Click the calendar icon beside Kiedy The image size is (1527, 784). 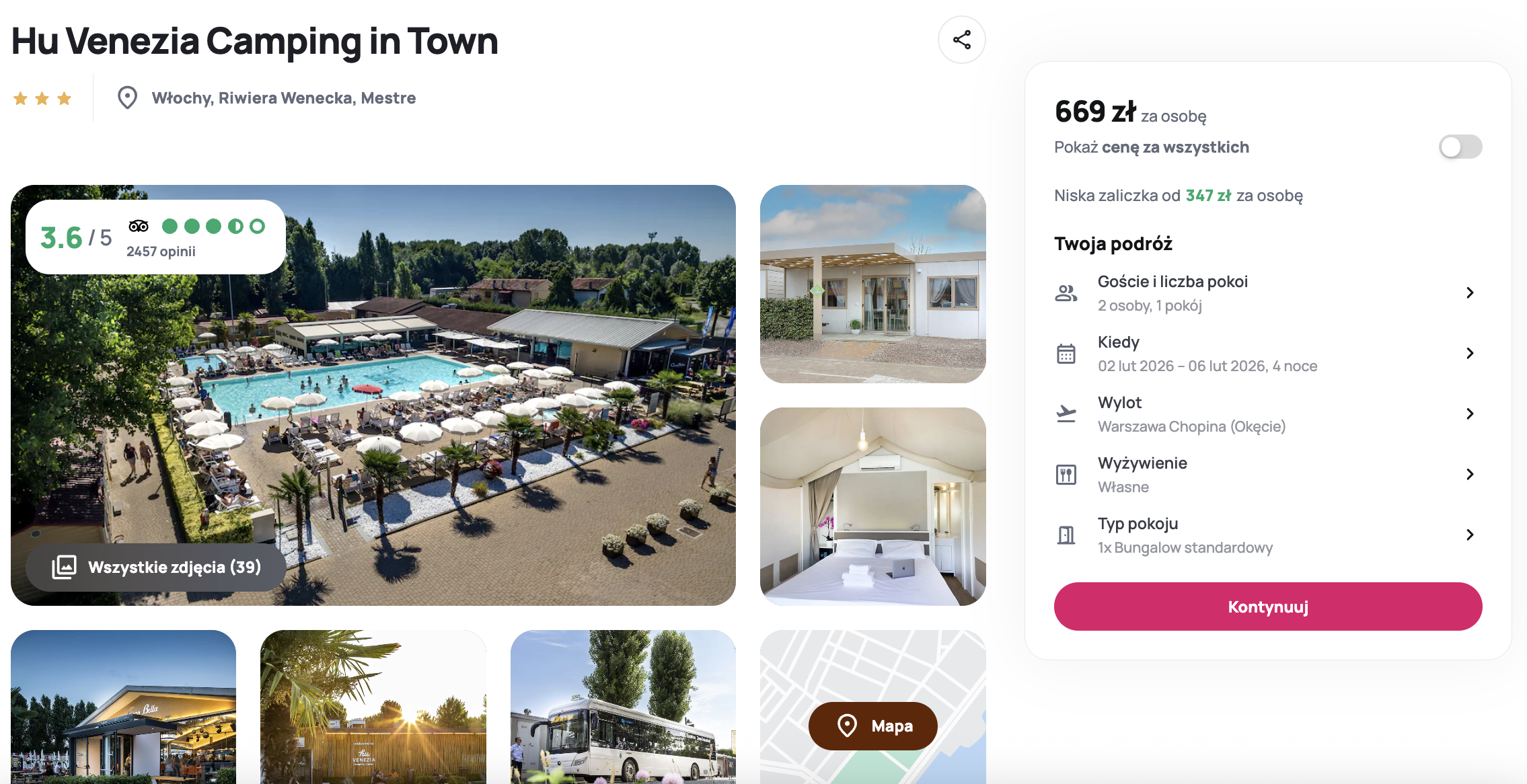point(1066,354)
